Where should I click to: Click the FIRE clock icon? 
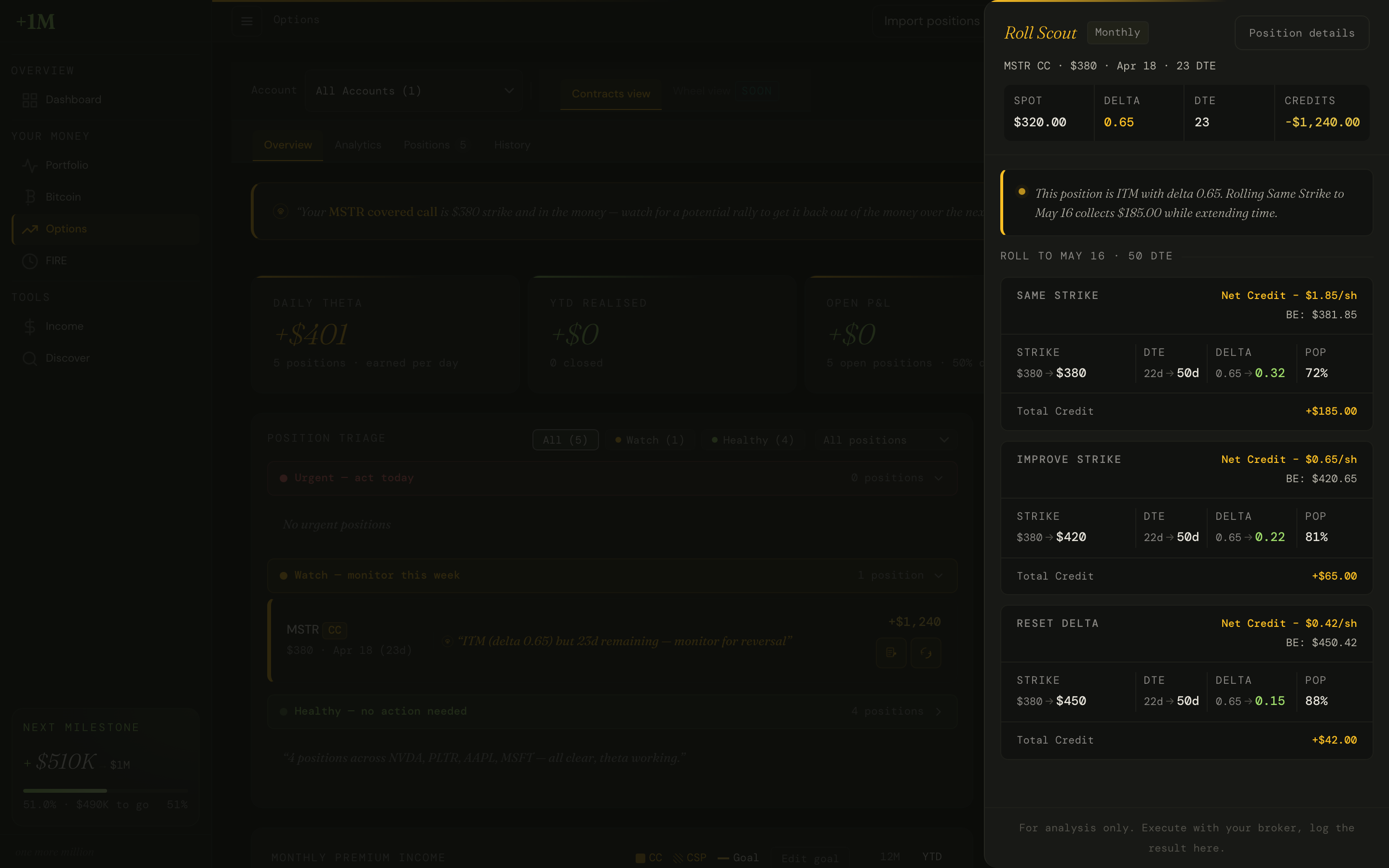click(x=30, y=260)
